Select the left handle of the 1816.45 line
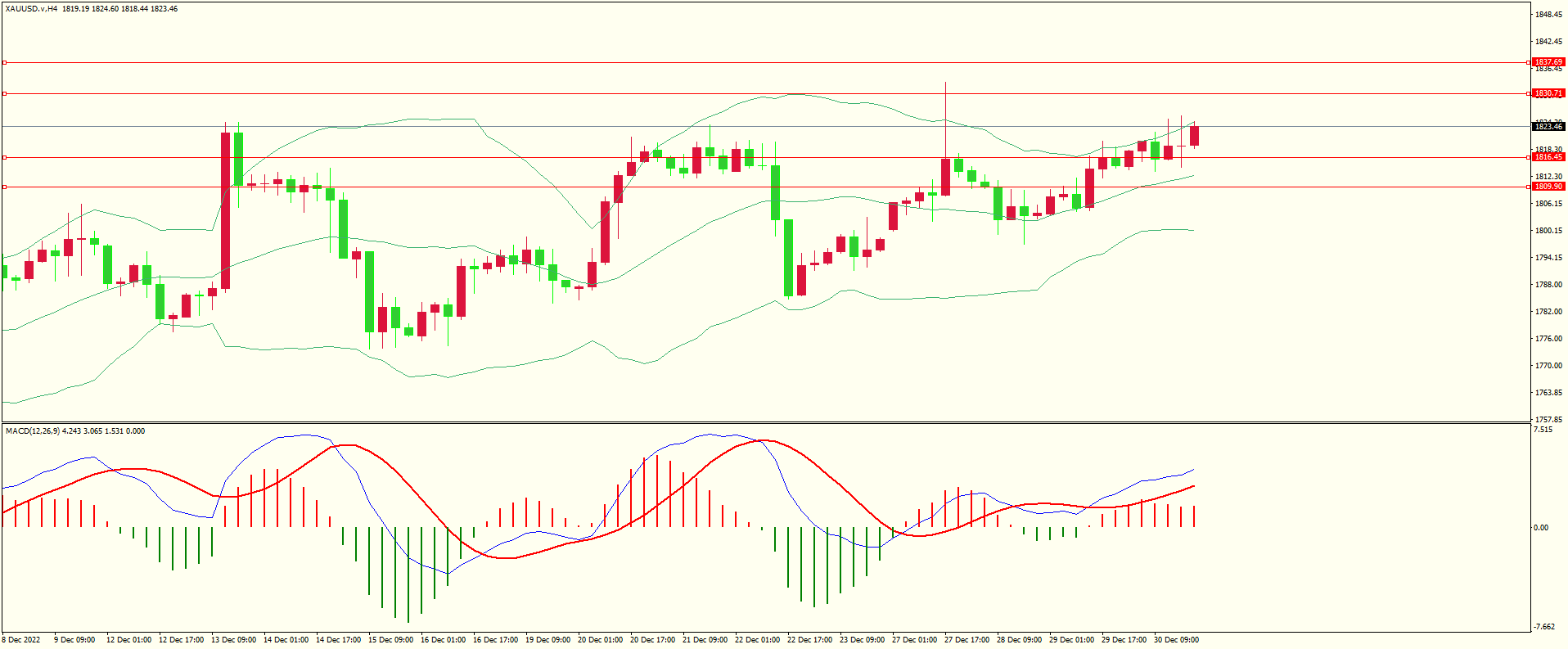Image resolution: width=1568 pixels, height=649 pixels. [4, 157]
